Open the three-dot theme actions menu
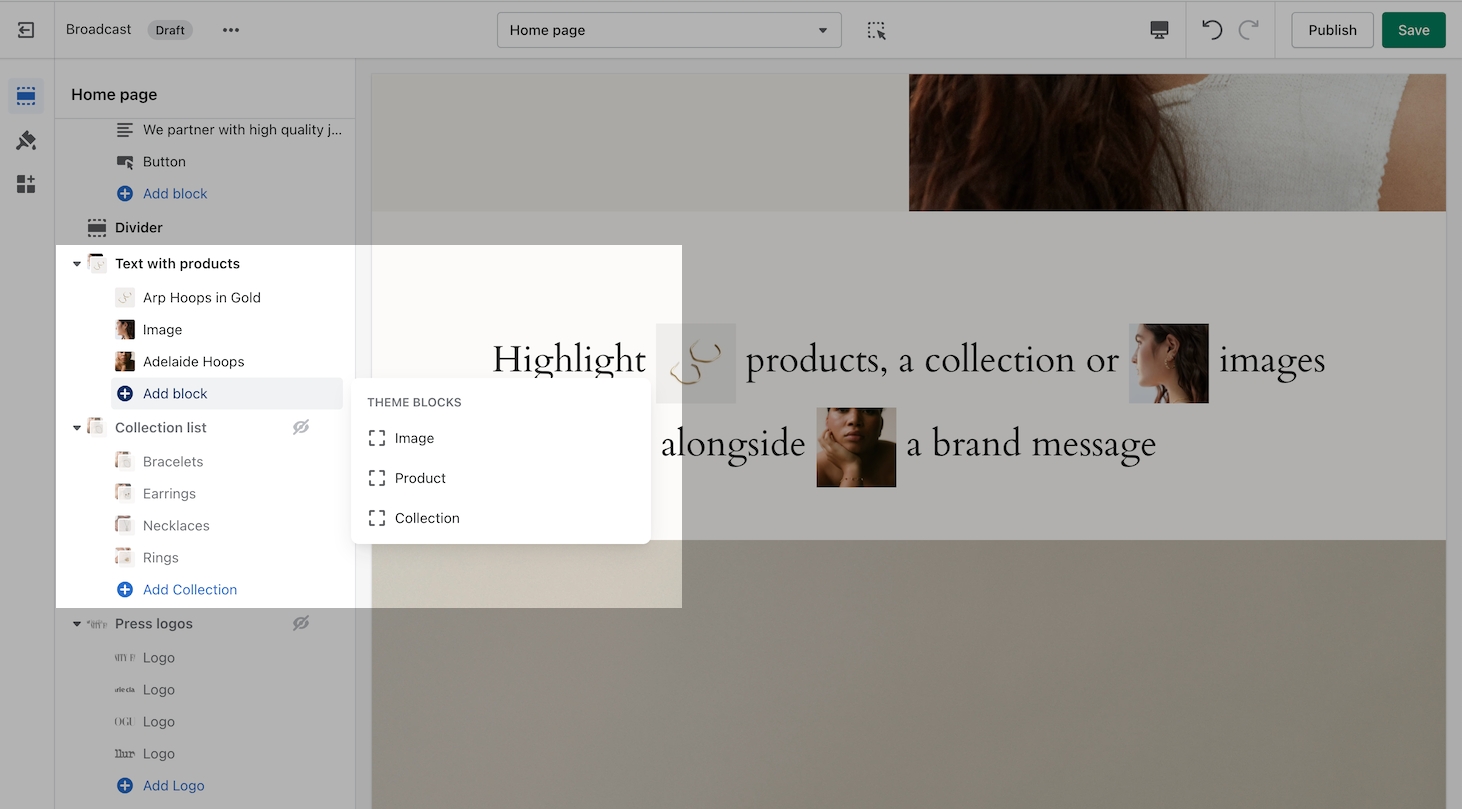Screen dimensions: 1462x809 click(x=231, y=30)
